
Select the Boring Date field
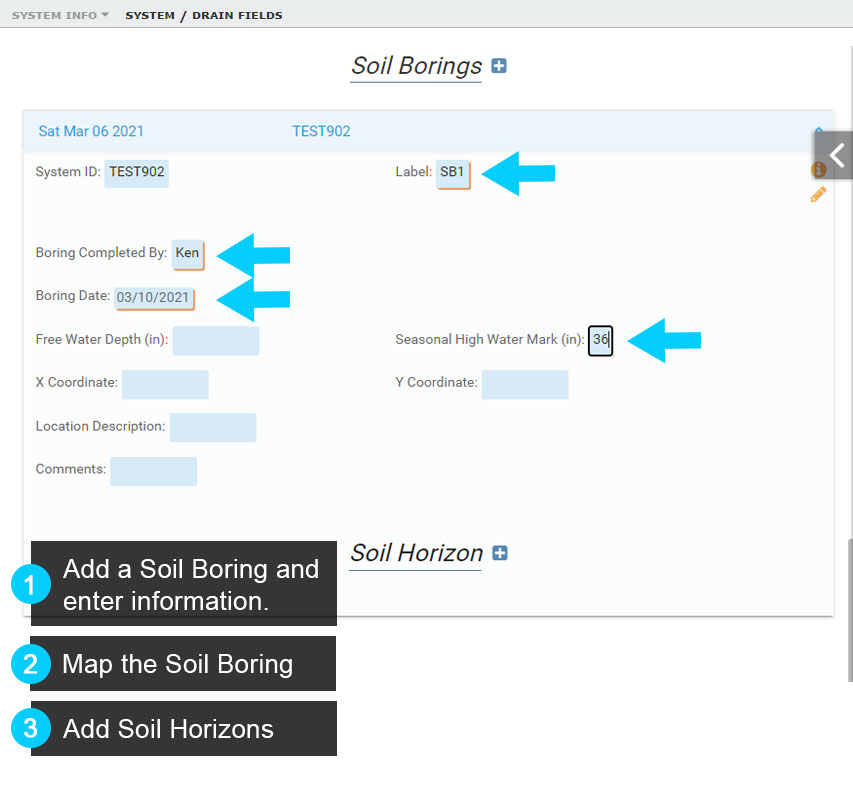point(153,297)
